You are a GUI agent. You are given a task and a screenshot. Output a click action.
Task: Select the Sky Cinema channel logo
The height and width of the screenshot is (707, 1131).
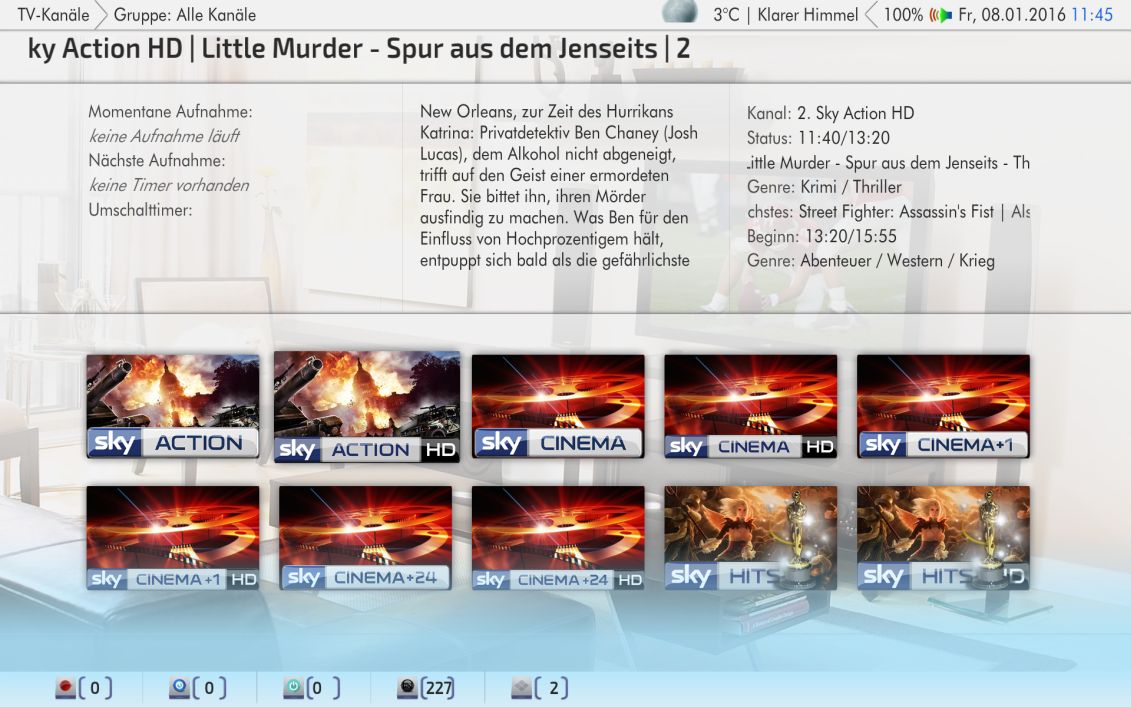pos(558,406)
